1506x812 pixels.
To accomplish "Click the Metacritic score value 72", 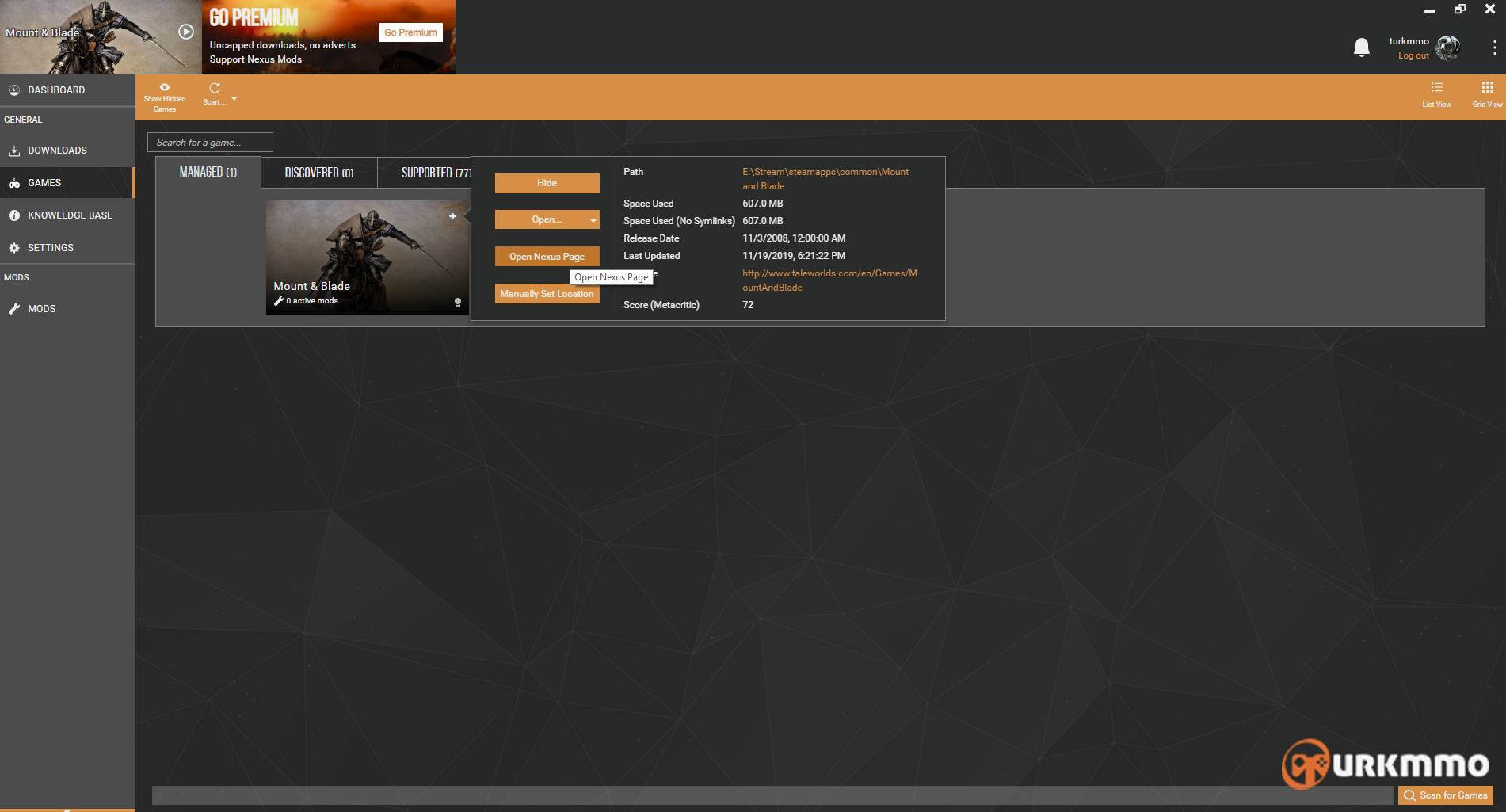I will [748, 305].
